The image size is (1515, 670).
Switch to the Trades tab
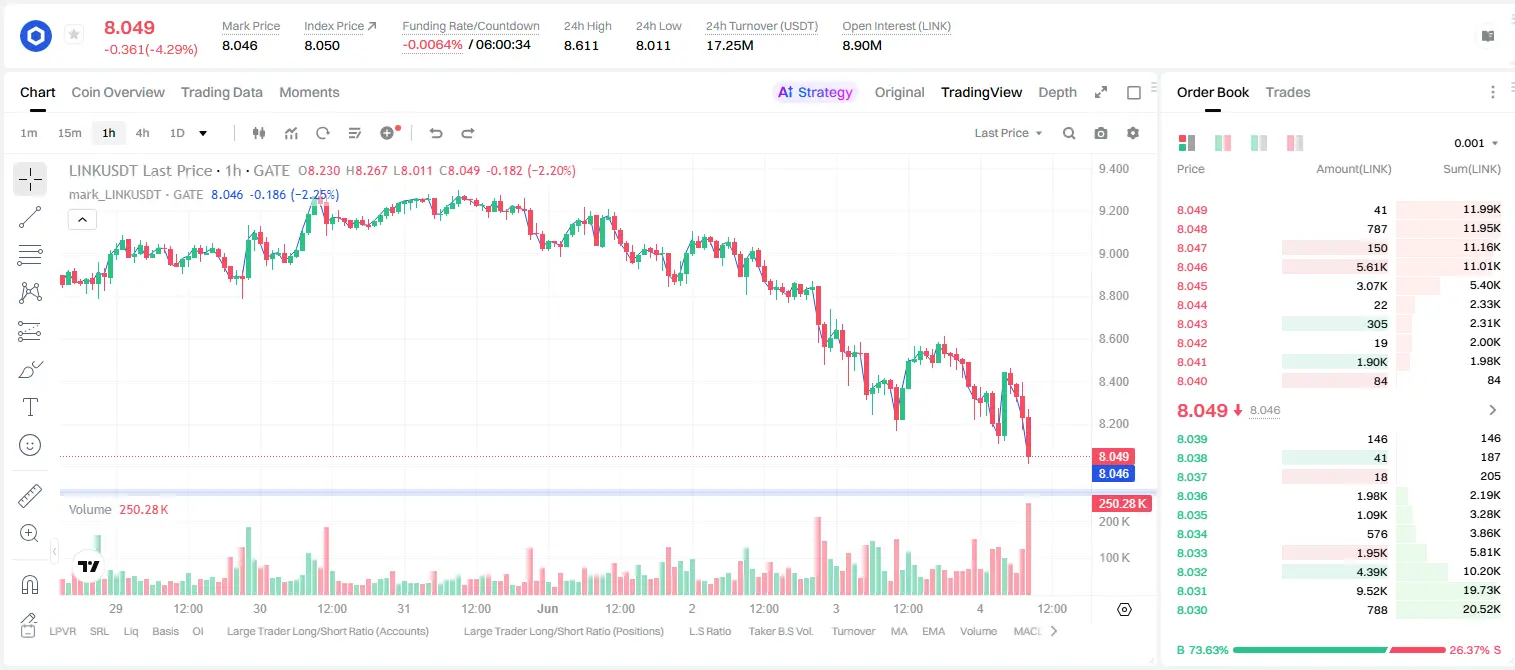[x=1287, y=92]
